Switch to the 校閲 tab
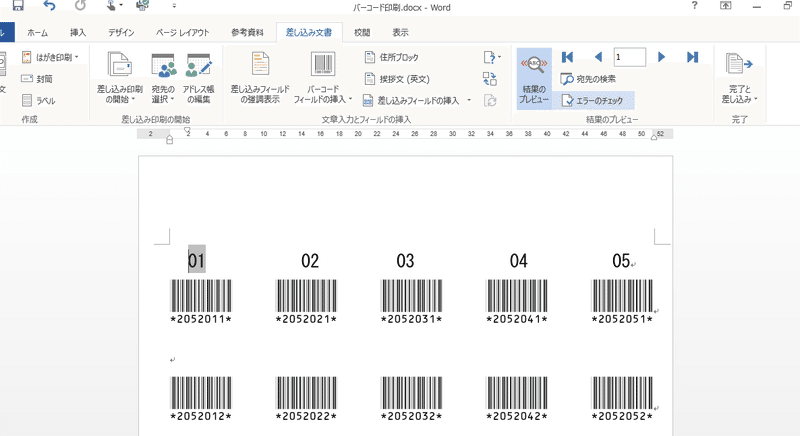Screen dimensions: 800x436 362,33
